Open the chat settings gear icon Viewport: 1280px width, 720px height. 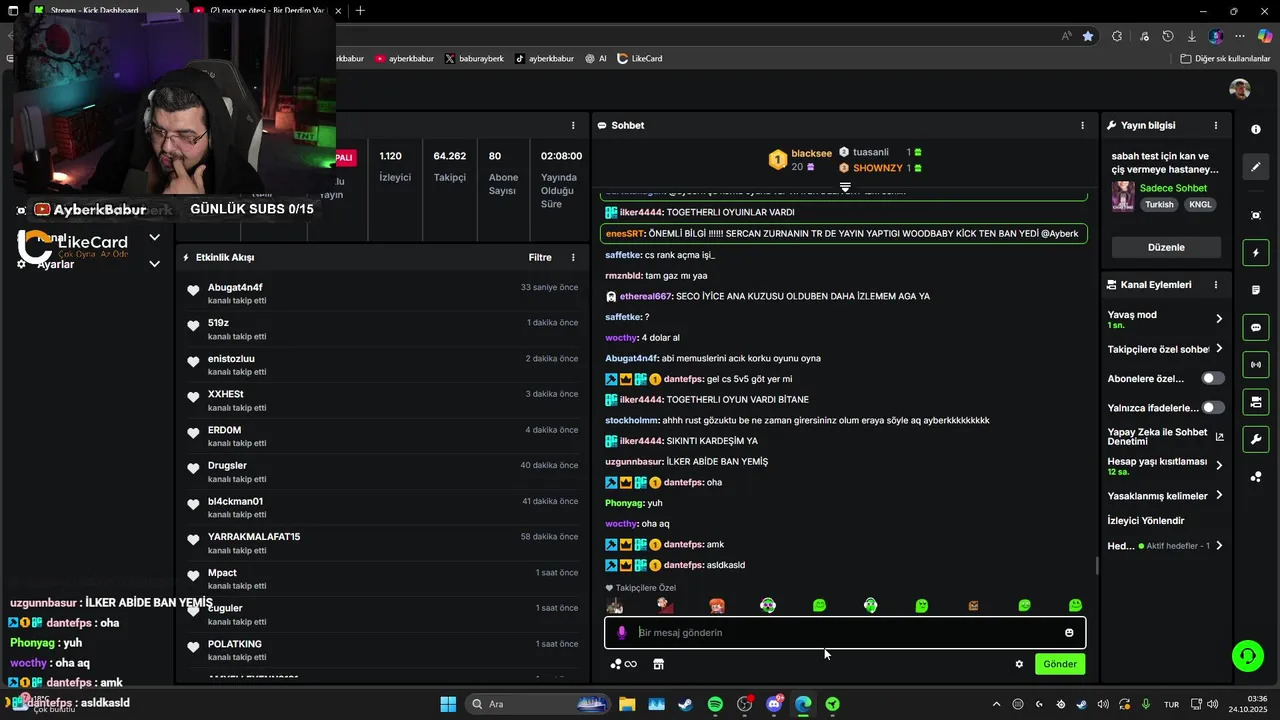pos(1019,664)
